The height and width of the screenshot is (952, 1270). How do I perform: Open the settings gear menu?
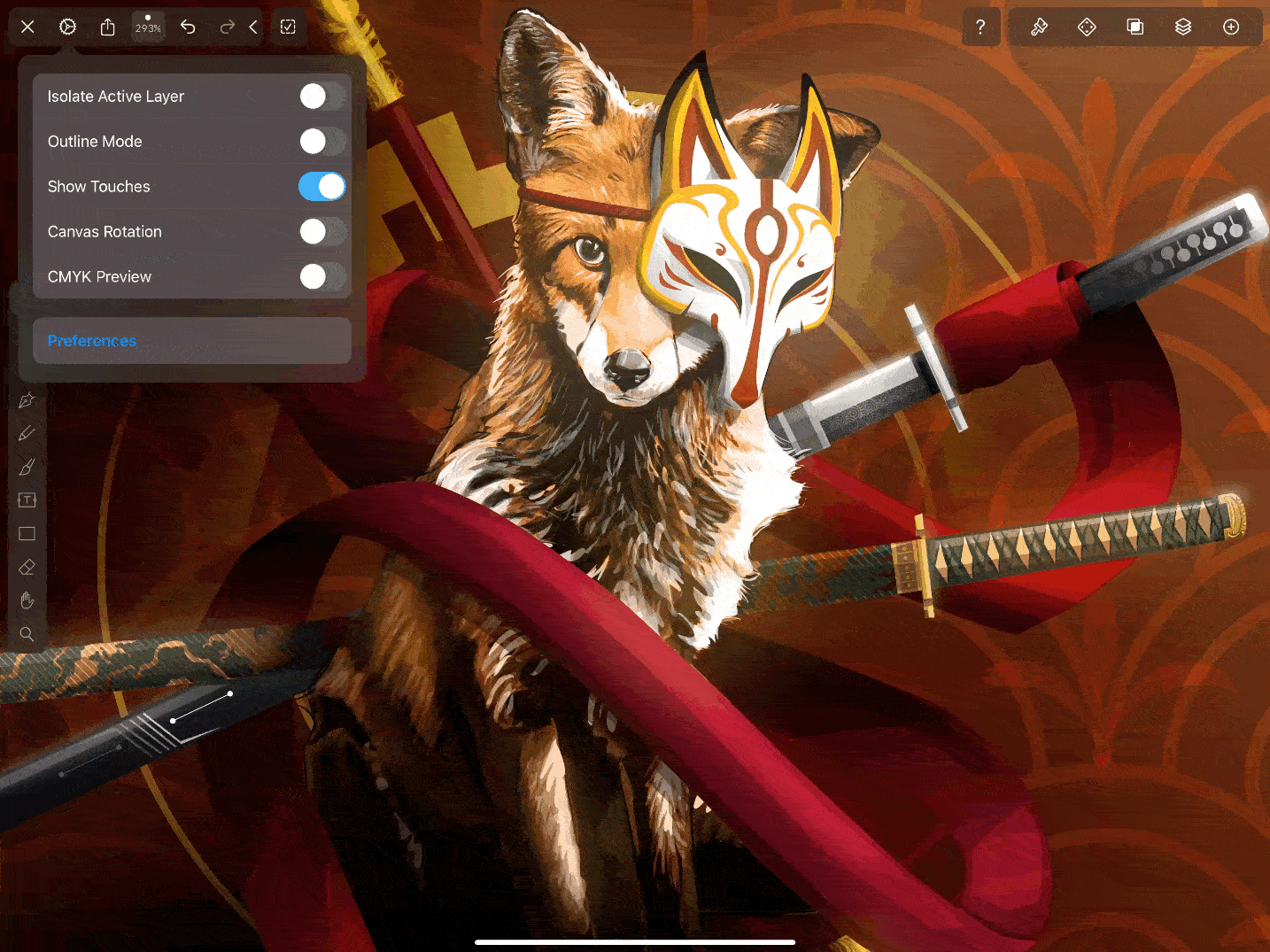67,27
